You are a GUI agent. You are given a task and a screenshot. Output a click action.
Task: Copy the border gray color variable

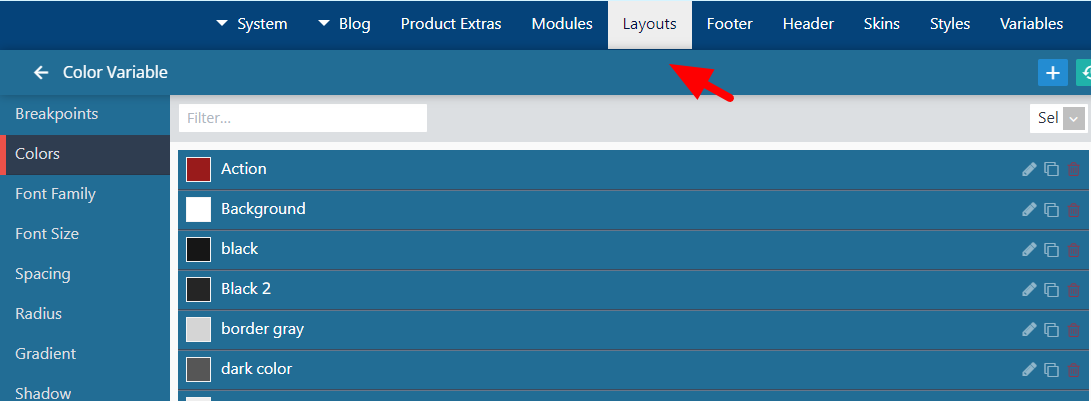click(1051, 329)
